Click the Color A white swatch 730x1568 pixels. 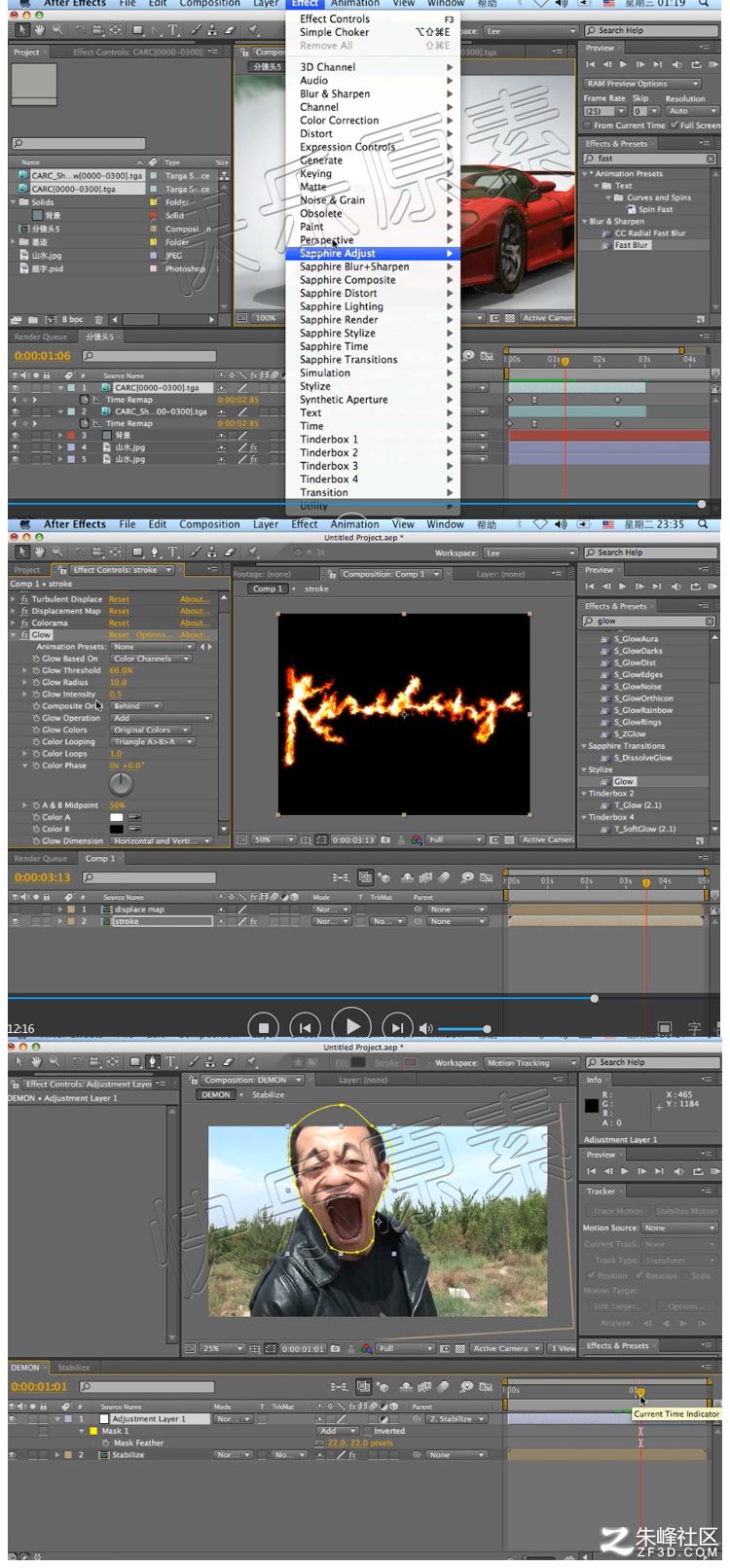[x=117, y=817]
